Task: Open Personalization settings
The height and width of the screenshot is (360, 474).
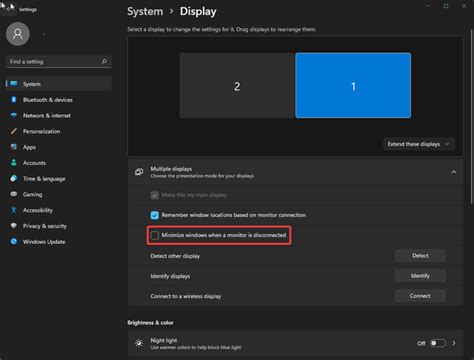Action: (59, 131)
